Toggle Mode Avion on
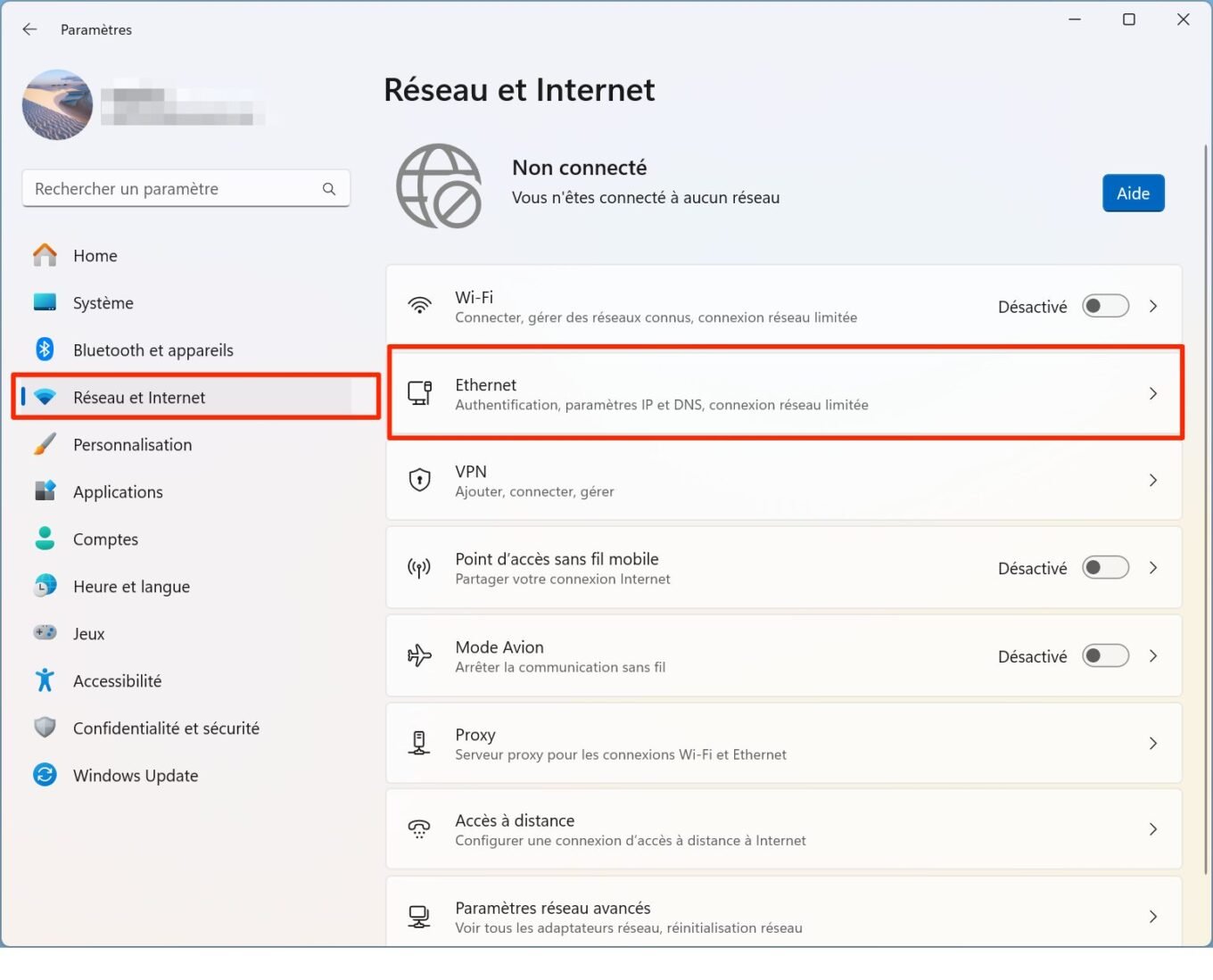The height and width of the screenshot is (980, 1213). 1105,655
